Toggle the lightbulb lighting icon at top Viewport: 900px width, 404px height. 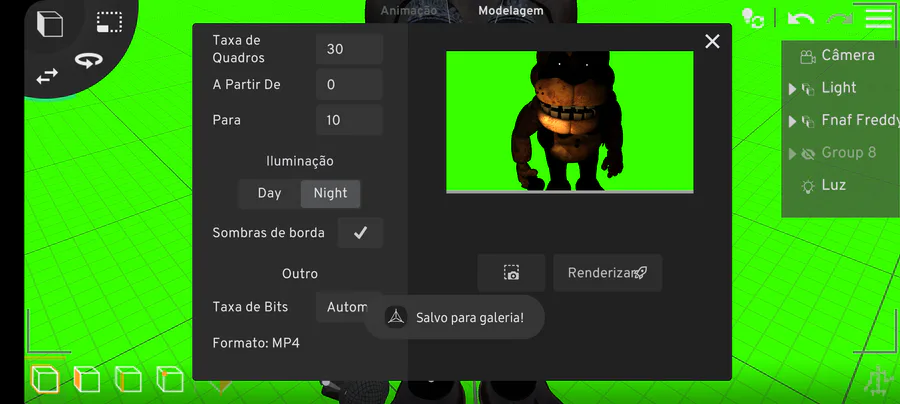tap(752, 18)
